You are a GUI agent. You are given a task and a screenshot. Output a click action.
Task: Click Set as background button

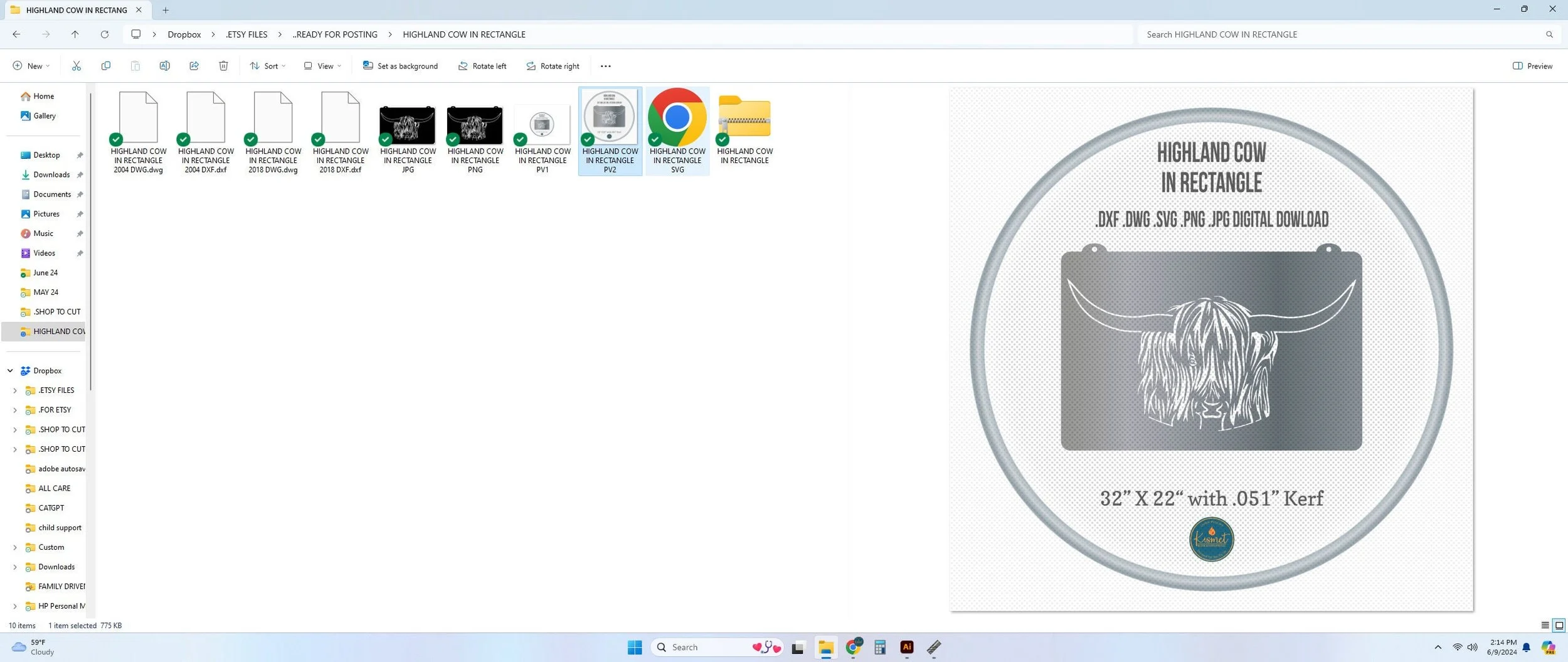(400, 66)
